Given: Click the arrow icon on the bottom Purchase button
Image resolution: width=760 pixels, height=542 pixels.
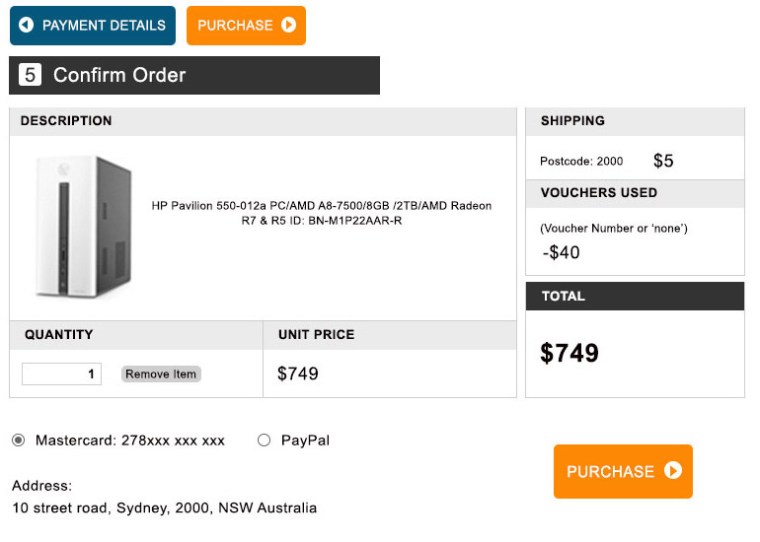Looking at the screenshot, I should pyautogui.click(x=673, y=471).
